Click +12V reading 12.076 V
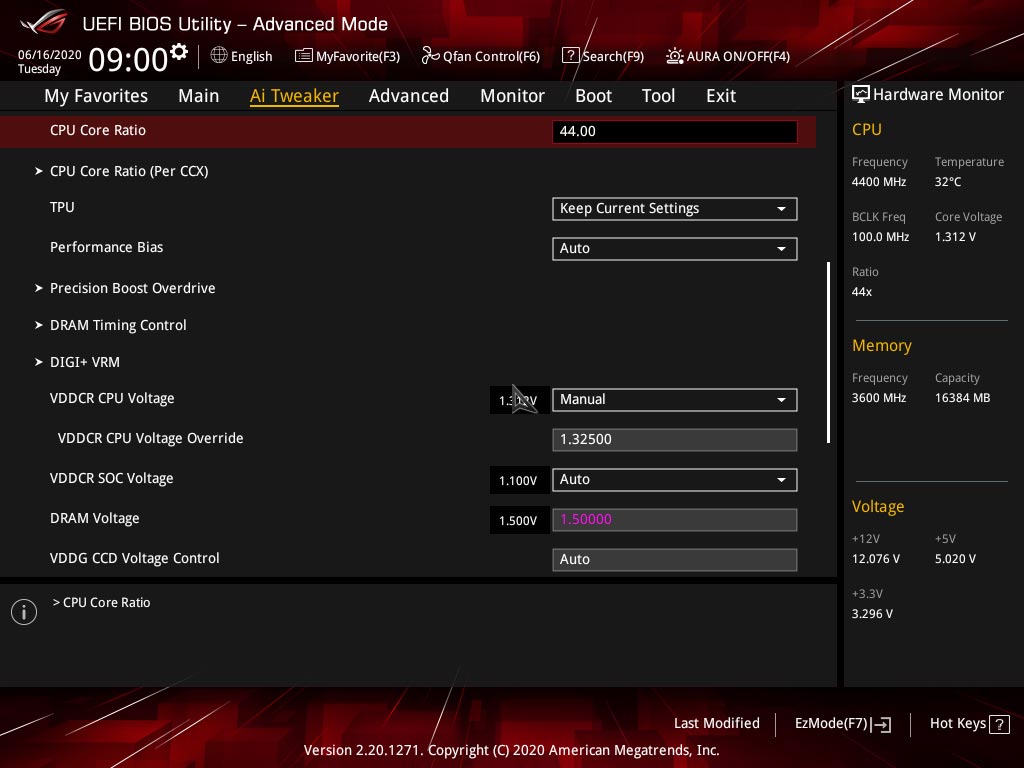The width and height of the screenshot is (1024, 768). click(x=876, y=558)
